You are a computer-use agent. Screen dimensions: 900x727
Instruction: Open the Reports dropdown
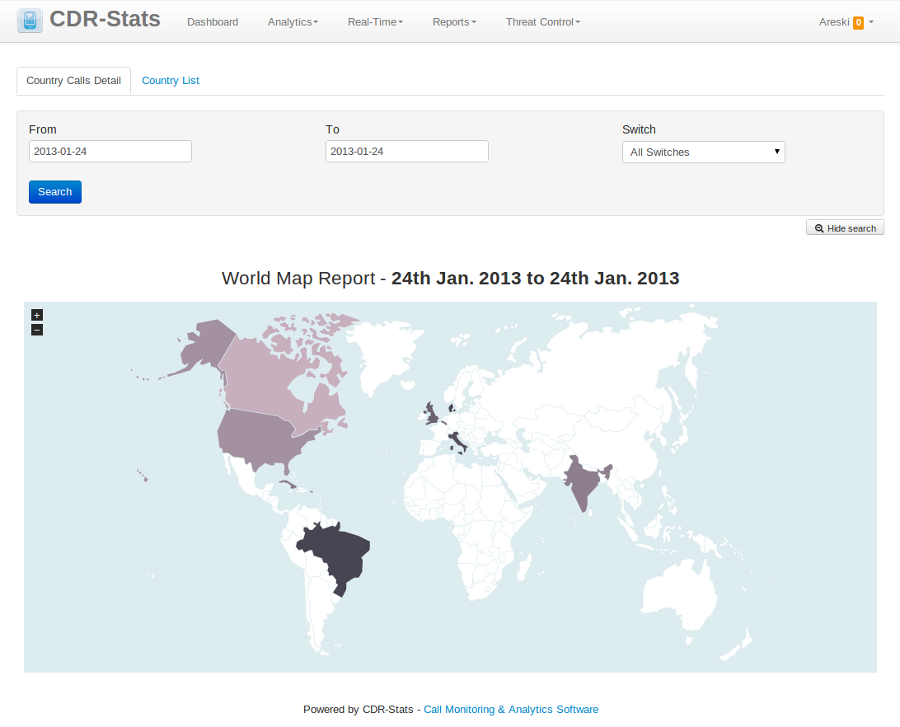pos(454,22)
